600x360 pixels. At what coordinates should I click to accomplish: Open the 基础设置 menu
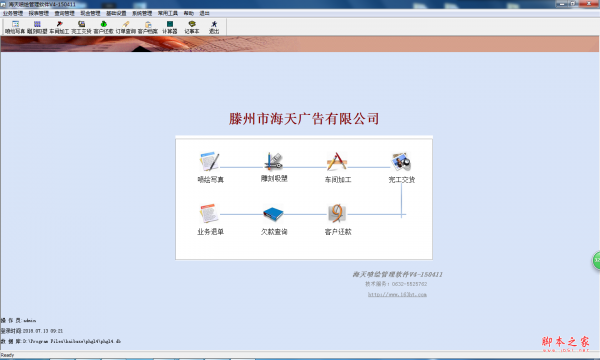116,13
